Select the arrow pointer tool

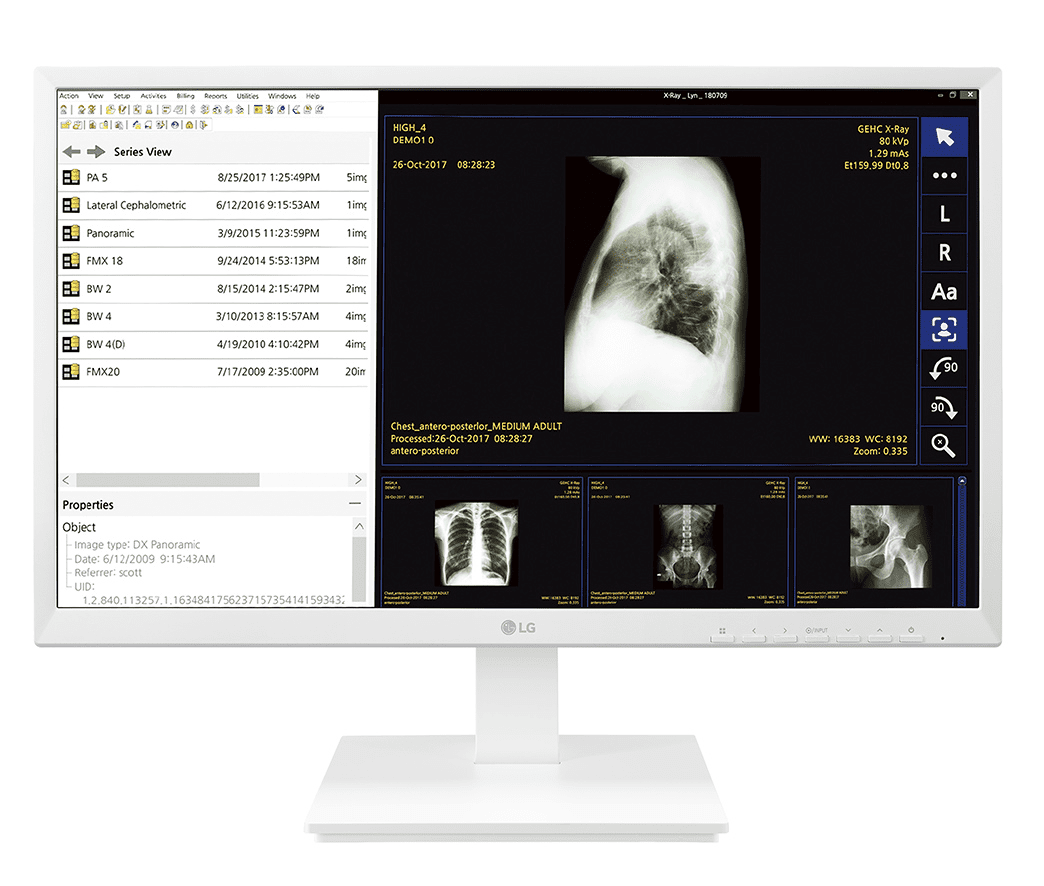(x=944, y=136)
